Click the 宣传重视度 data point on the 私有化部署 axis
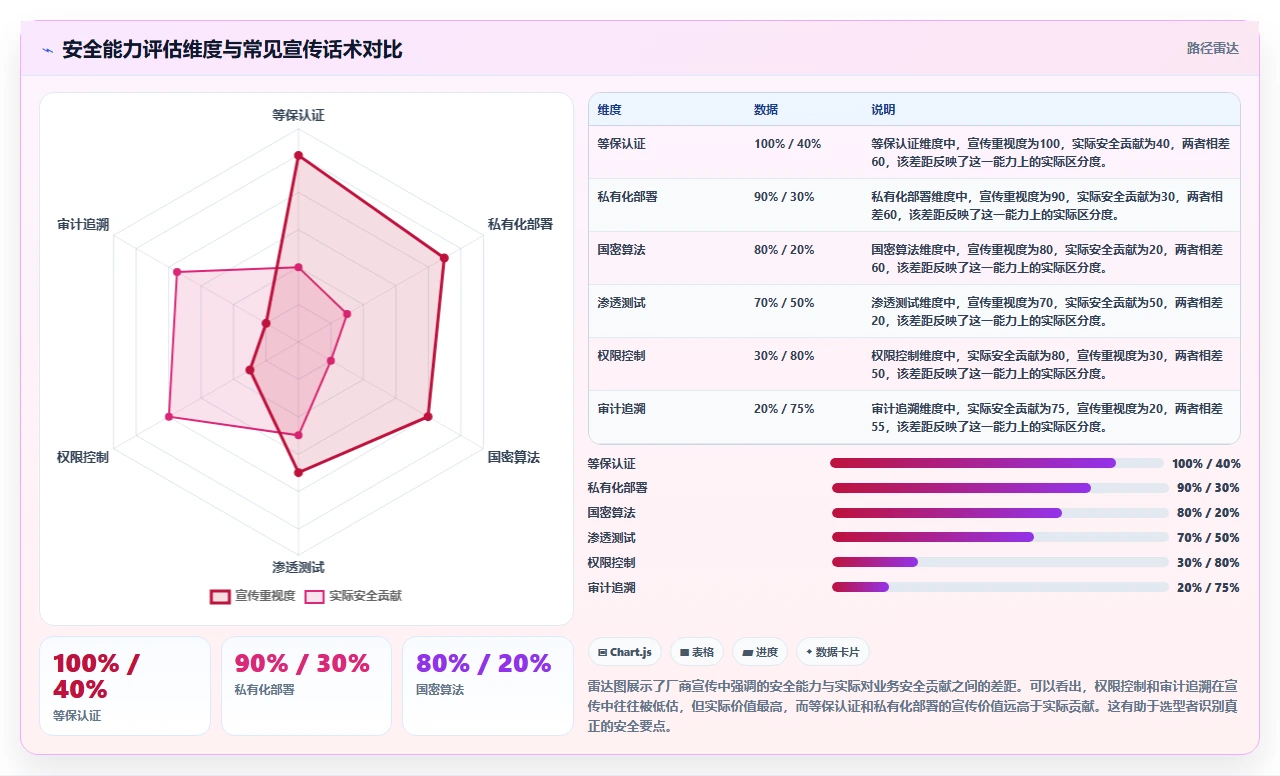The width and height of the screenshot is (1280, 776). pos(444,258)
